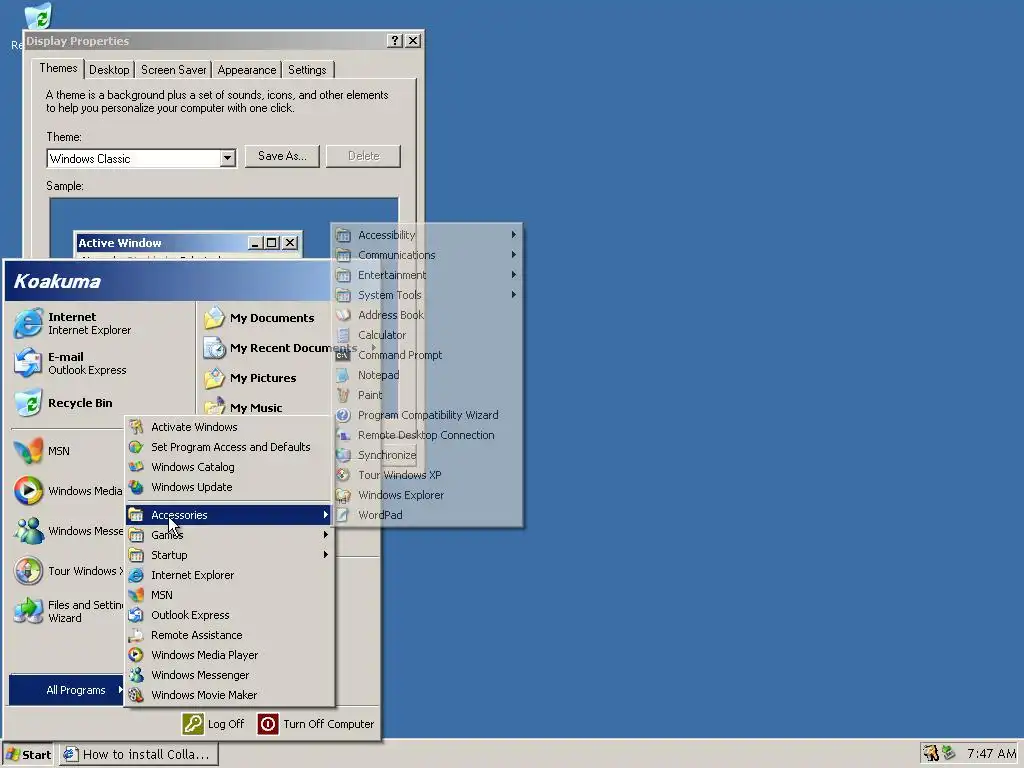This screenshot has width=1024, height=768.
Task: Open Files and Settings Transfer Wizard icon
Action: [x=28, y=611]
